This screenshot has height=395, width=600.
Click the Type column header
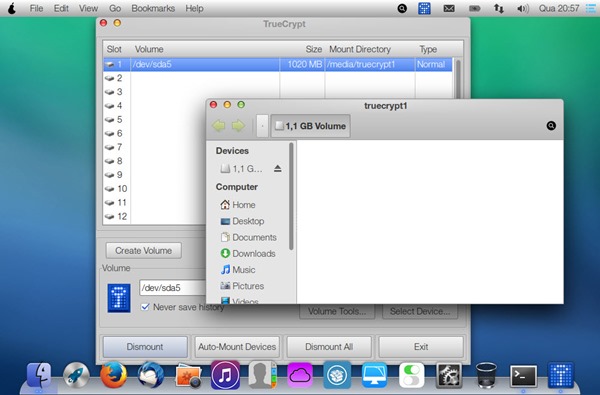428,49
